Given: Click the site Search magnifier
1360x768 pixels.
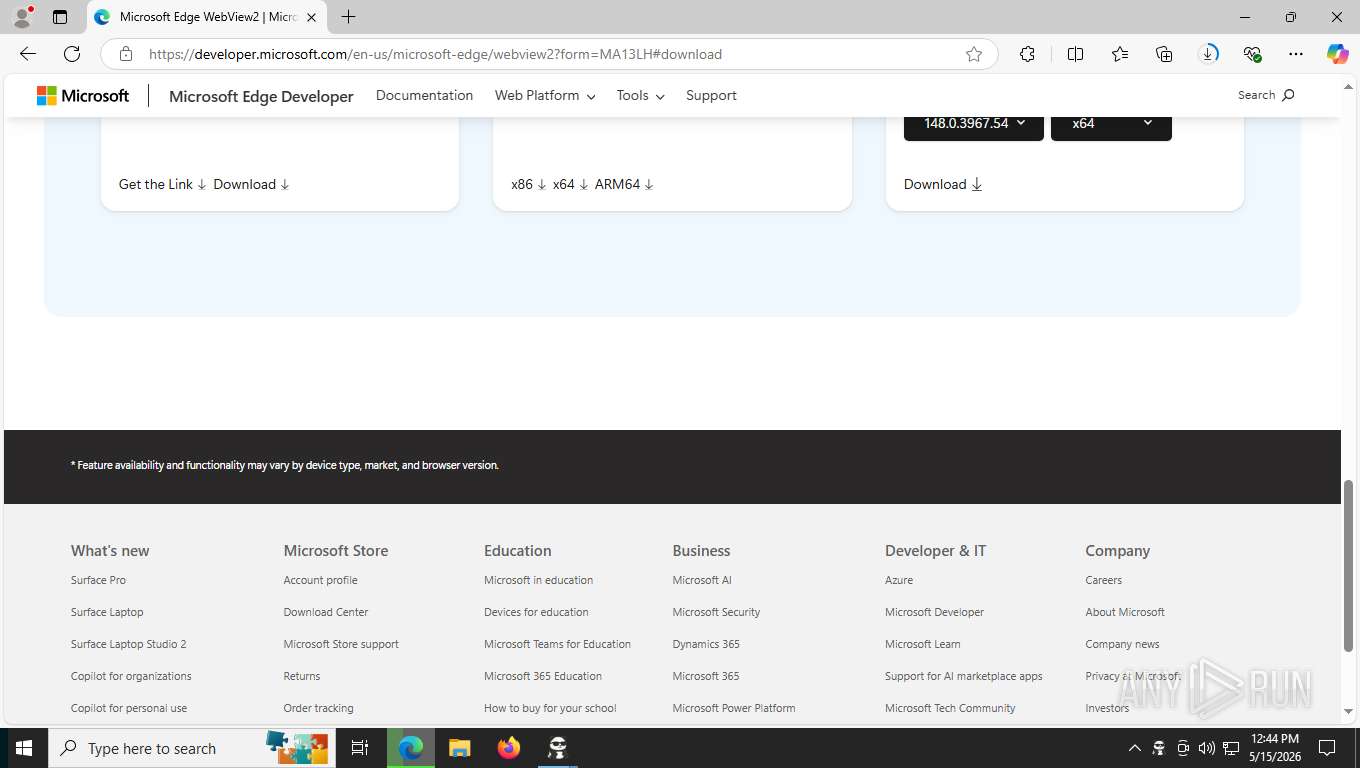Looking at the screenshot, I should point(1288,95).
